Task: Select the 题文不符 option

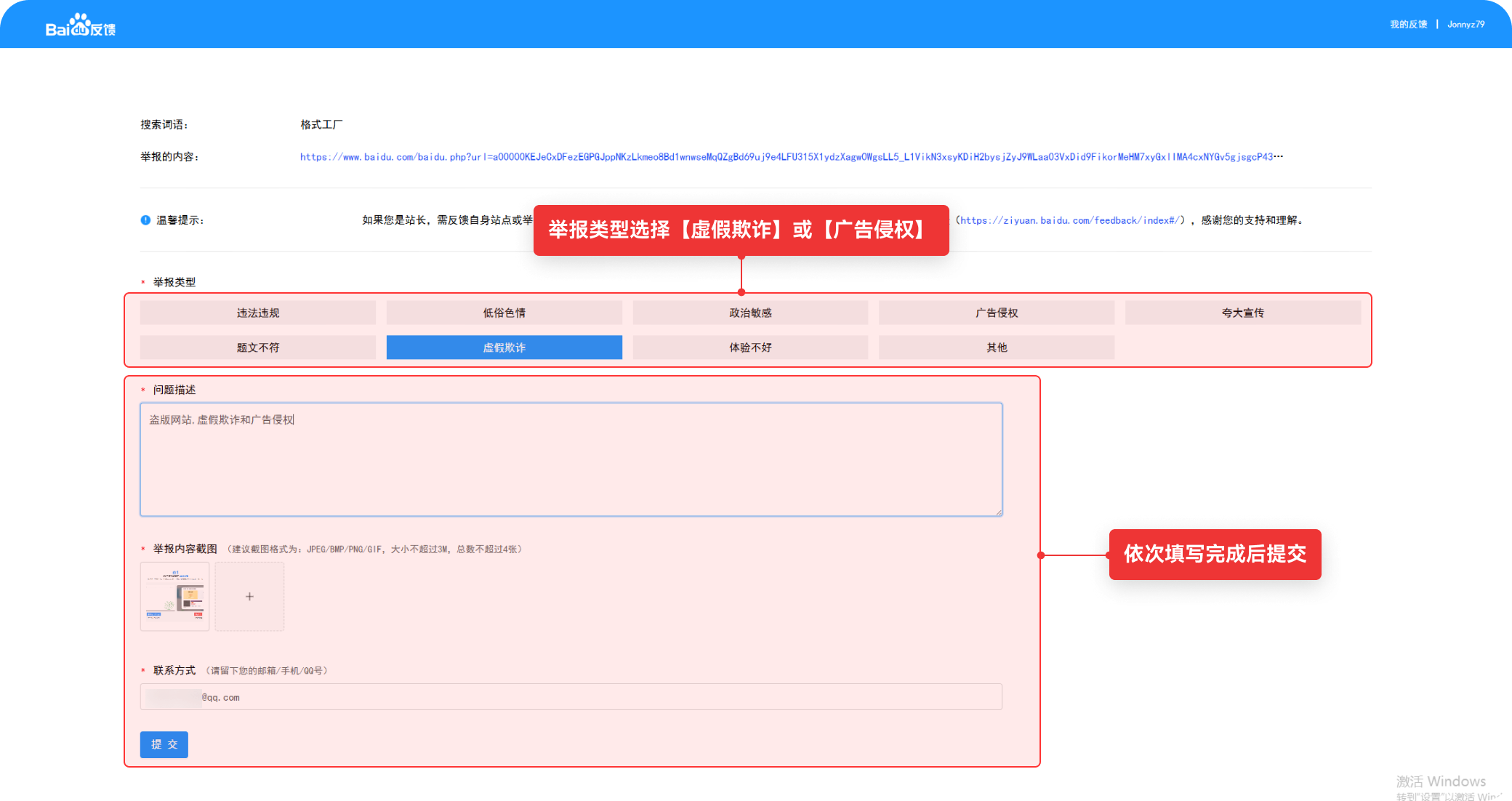Action: tap(257, 347)
